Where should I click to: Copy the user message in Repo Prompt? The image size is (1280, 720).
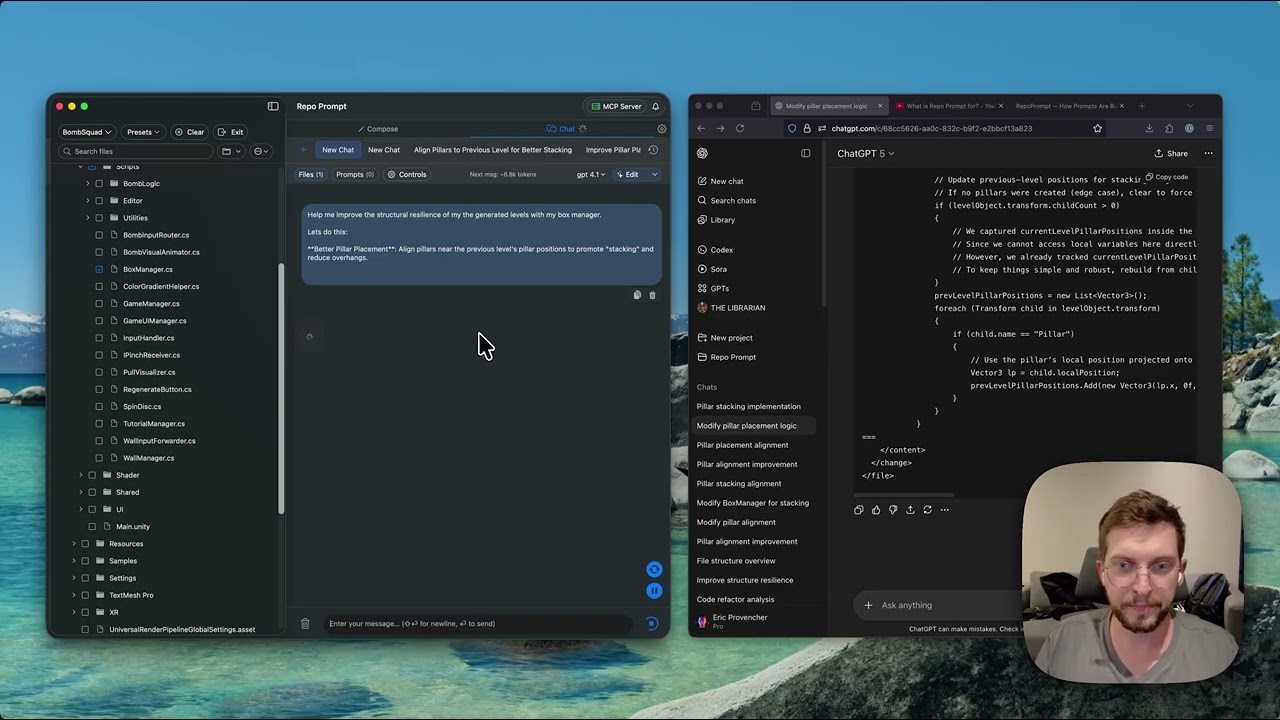tap(637, 295)
